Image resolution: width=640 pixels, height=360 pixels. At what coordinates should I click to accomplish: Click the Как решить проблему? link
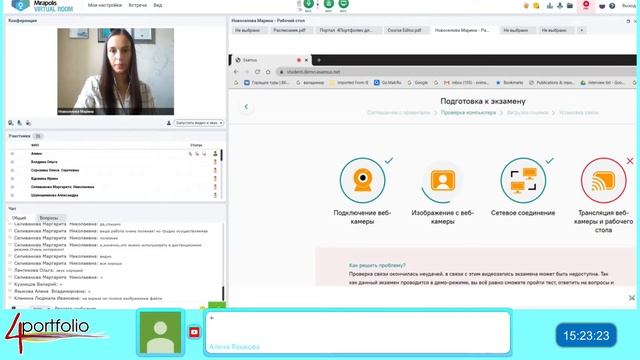(377, 265)
